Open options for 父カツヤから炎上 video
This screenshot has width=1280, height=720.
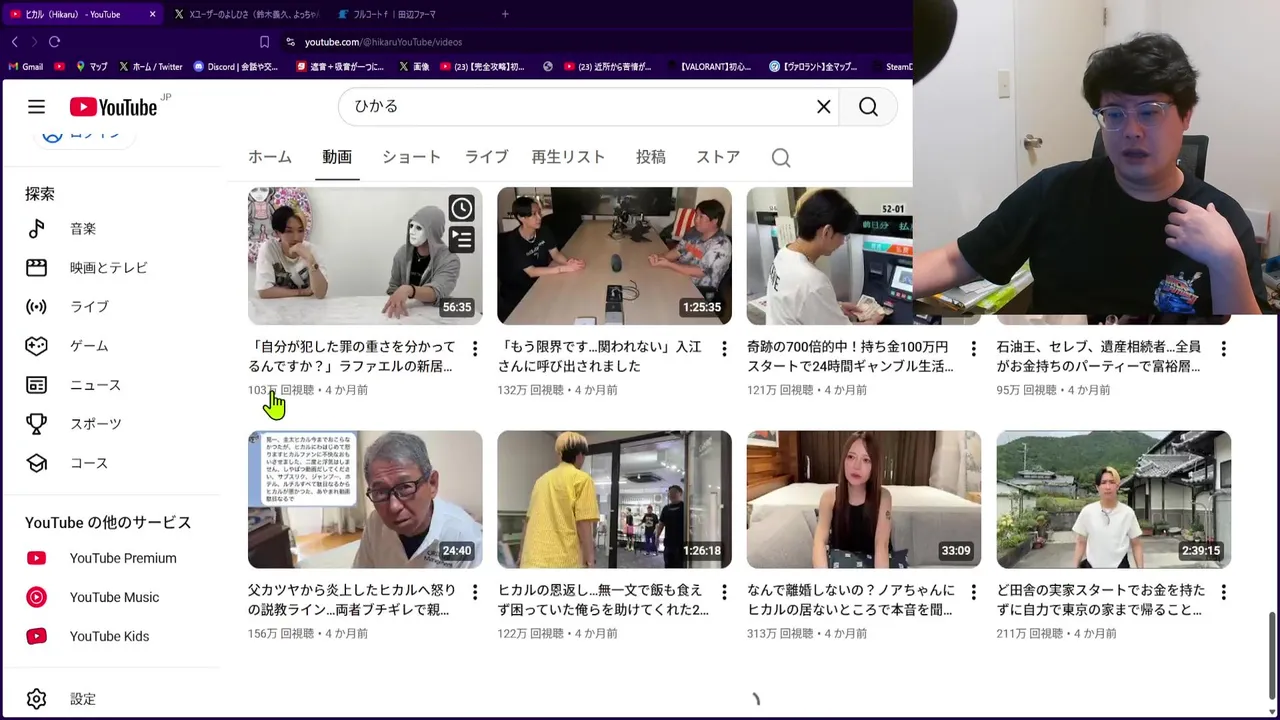(474, 592)
